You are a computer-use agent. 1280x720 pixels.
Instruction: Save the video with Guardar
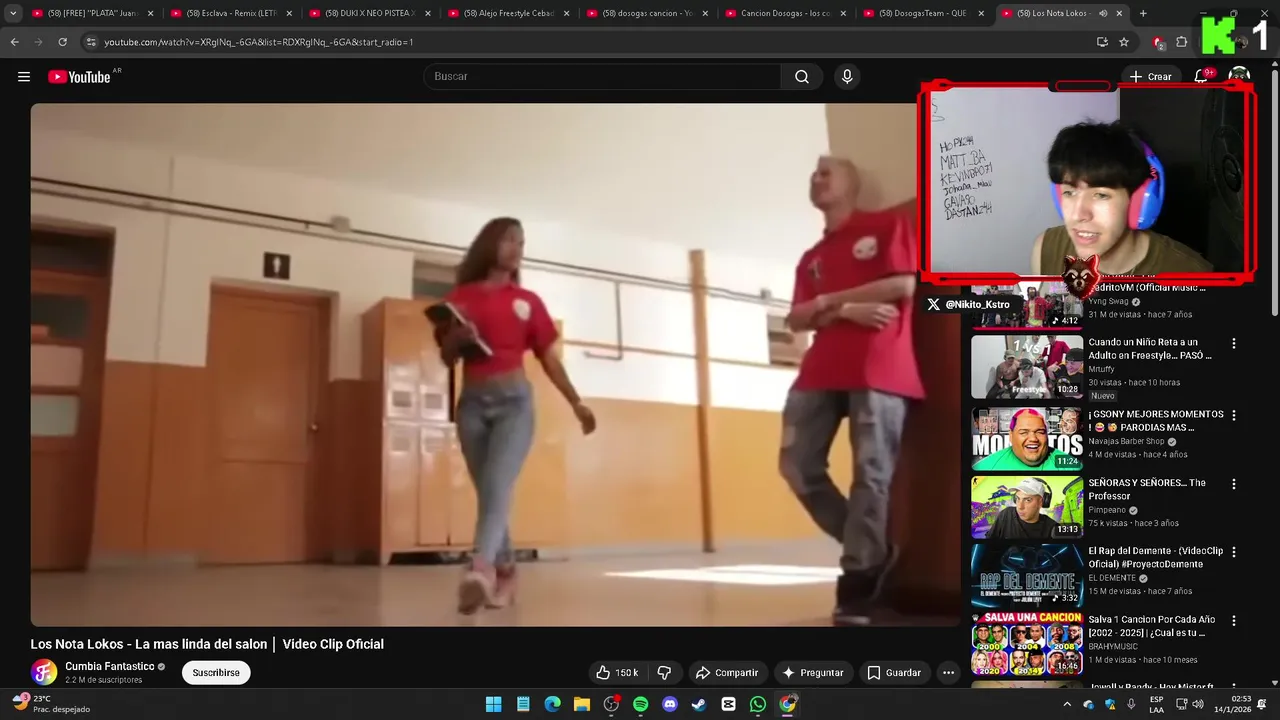[894, 673]
